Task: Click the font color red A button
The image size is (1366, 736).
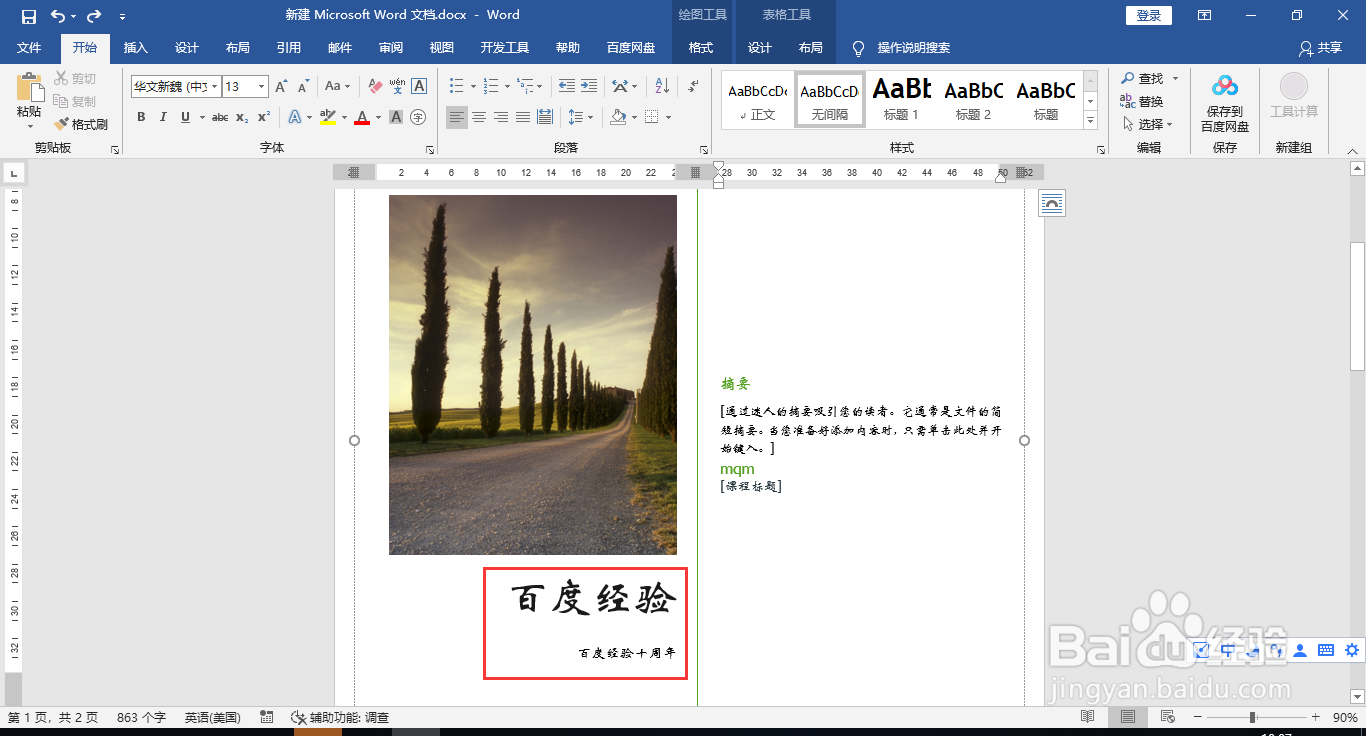Action: pyautogui.click(x=361, y=117)
